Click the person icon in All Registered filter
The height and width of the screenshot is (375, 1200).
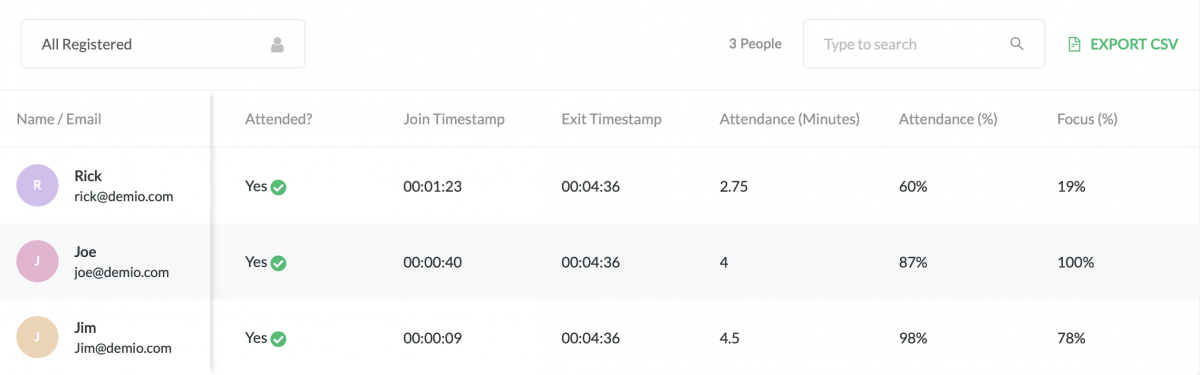coord(277,44)
